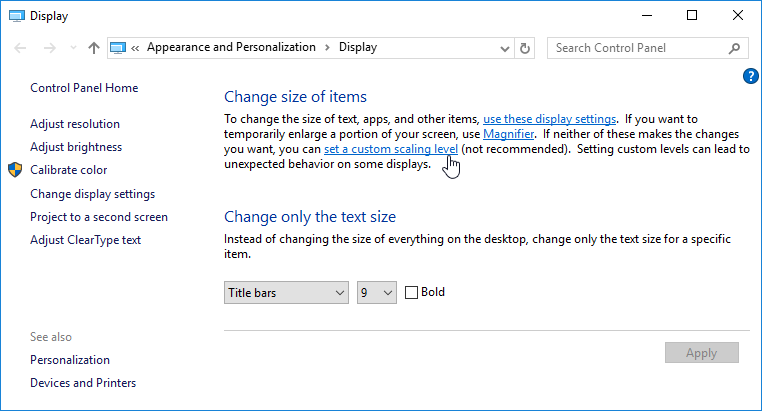Click the forward navigation arrow

(50, 48)
